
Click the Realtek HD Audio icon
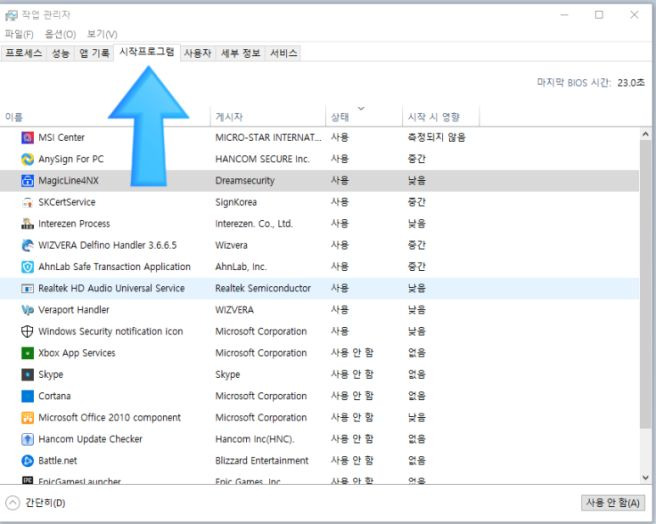coord(27,288)
